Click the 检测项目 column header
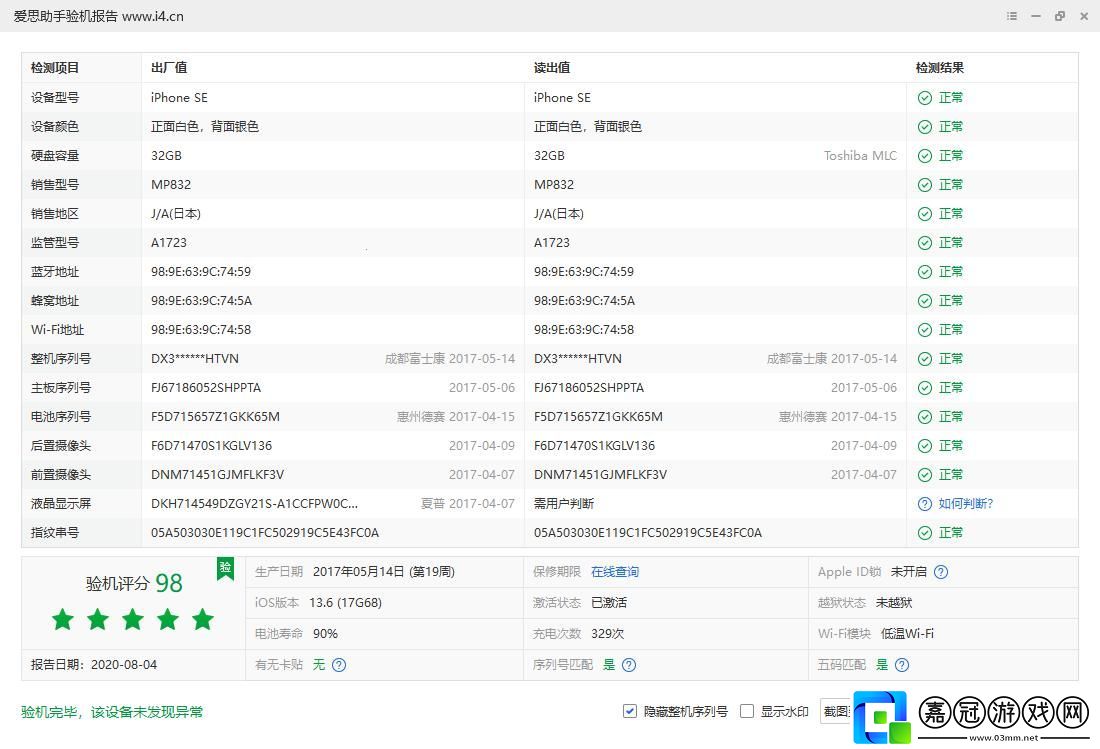The width and height of the screenshot is (1100, 749). pyautogui.click(x=55, y=68)
